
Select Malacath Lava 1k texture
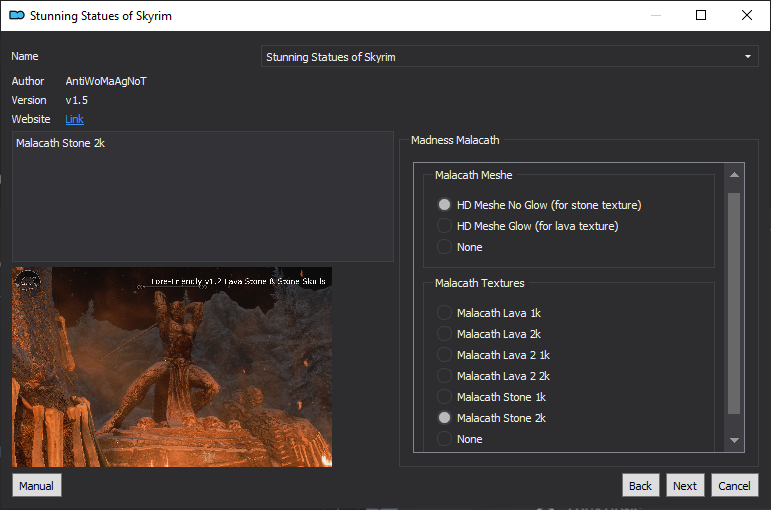pos(489,313)
